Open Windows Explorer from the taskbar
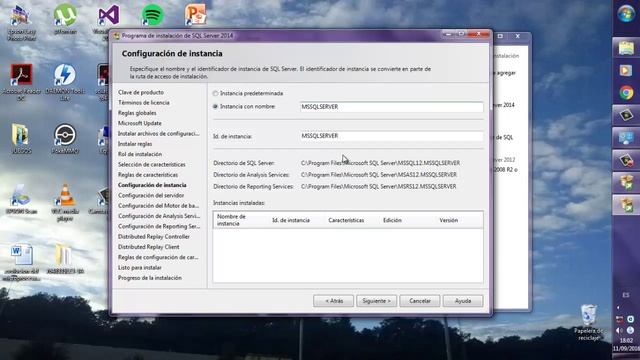640x360 pixels. 626,48
